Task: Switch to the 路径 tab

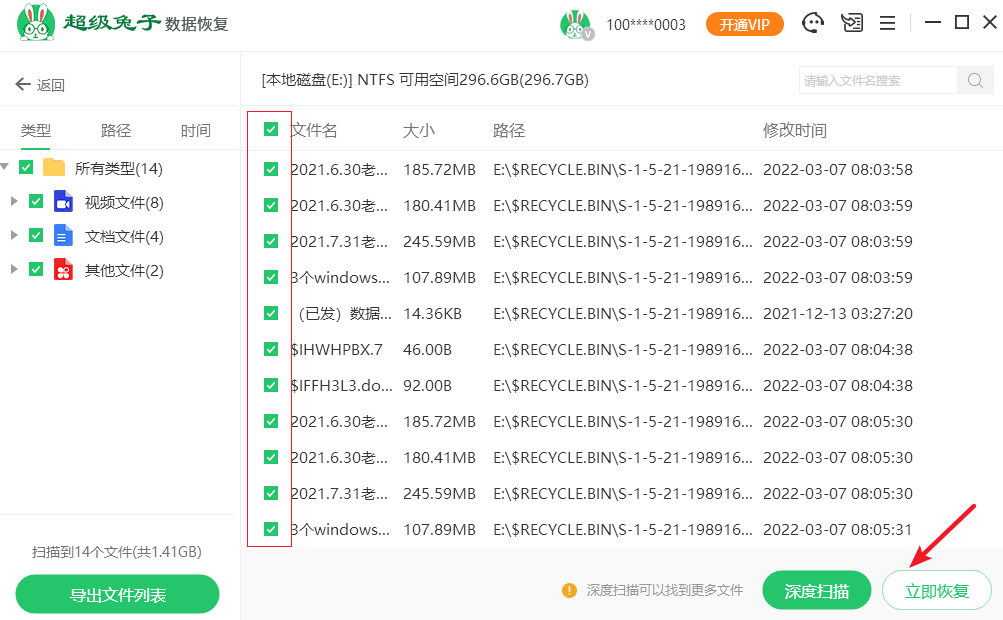Action: [x=116, y=131]
